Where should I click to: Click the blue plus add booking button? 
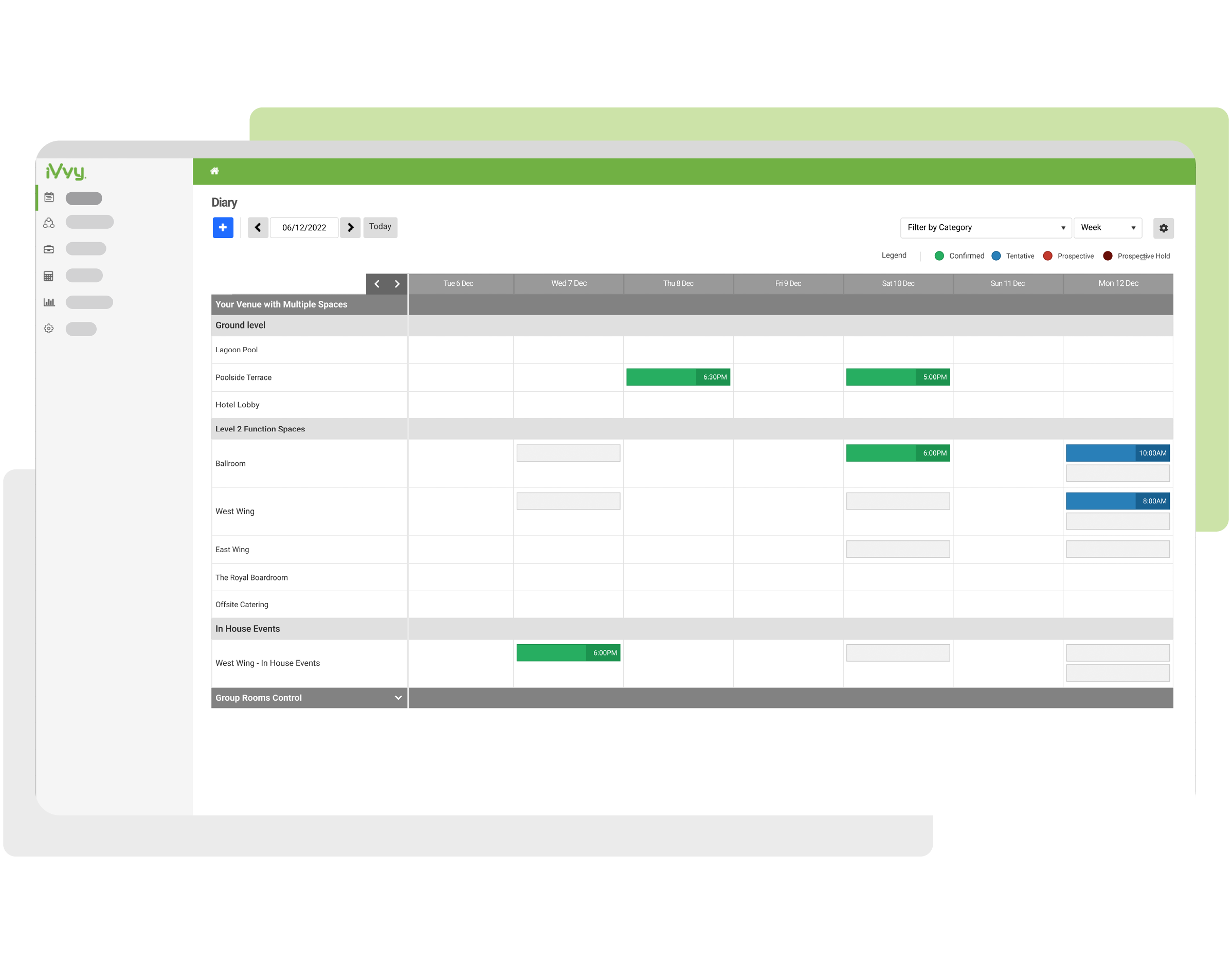(223, 227)
